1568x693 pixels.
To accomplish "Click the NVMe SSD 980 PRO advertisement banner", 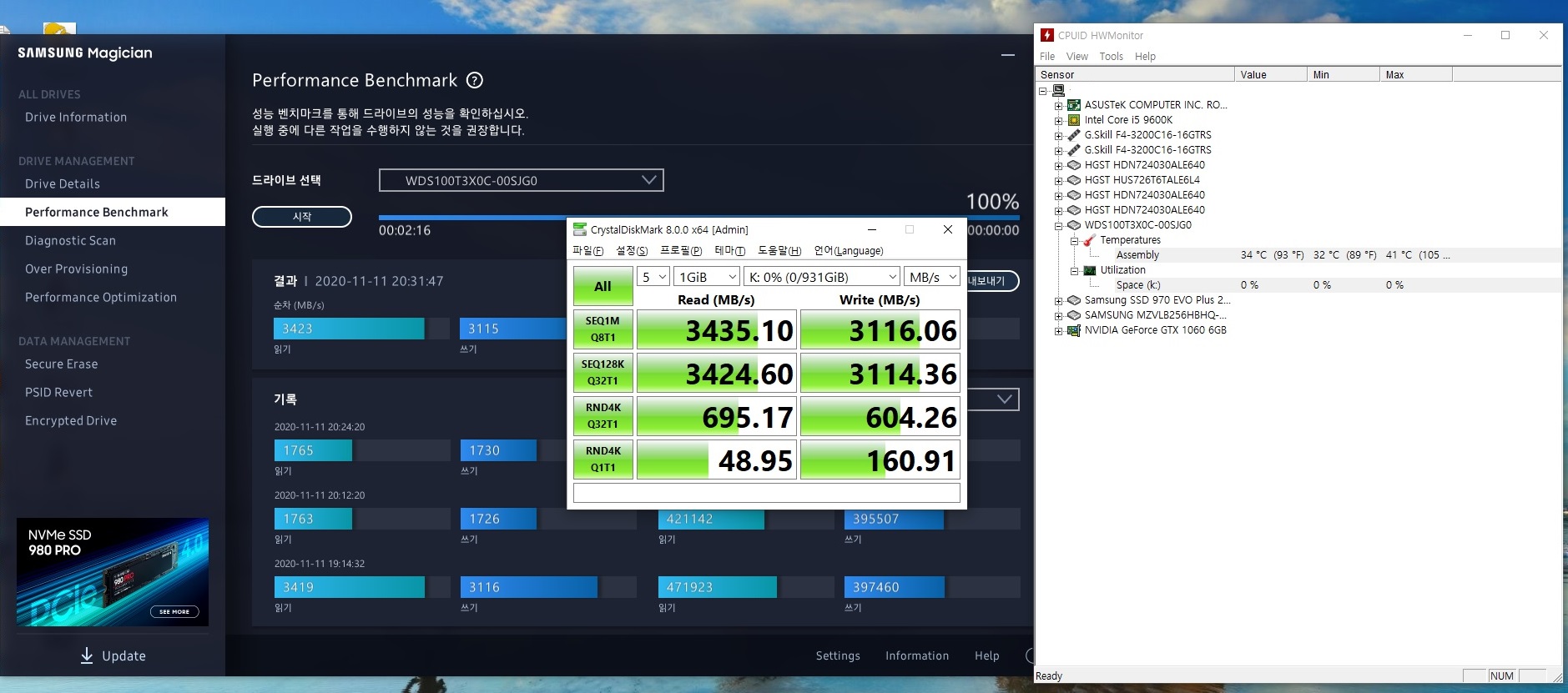I will pos(113,572).
